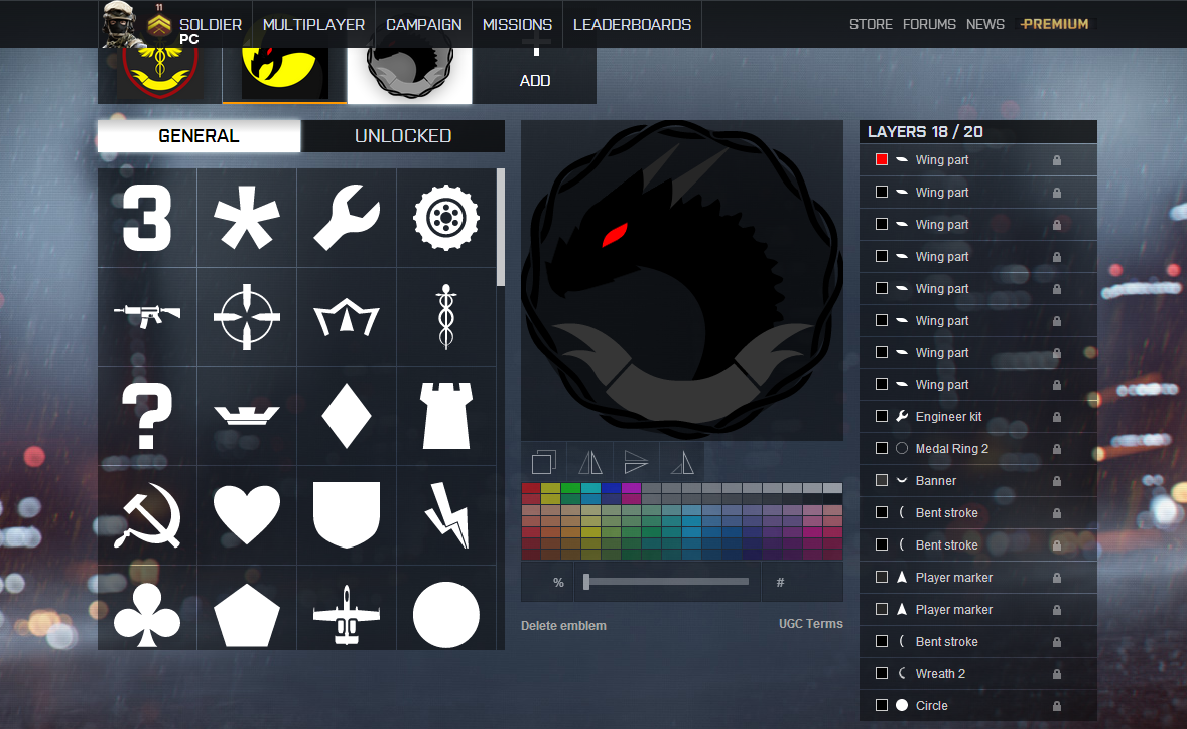Click the question mark shape
This screenshot has height=729, width=1187.
tap(147, 416)
